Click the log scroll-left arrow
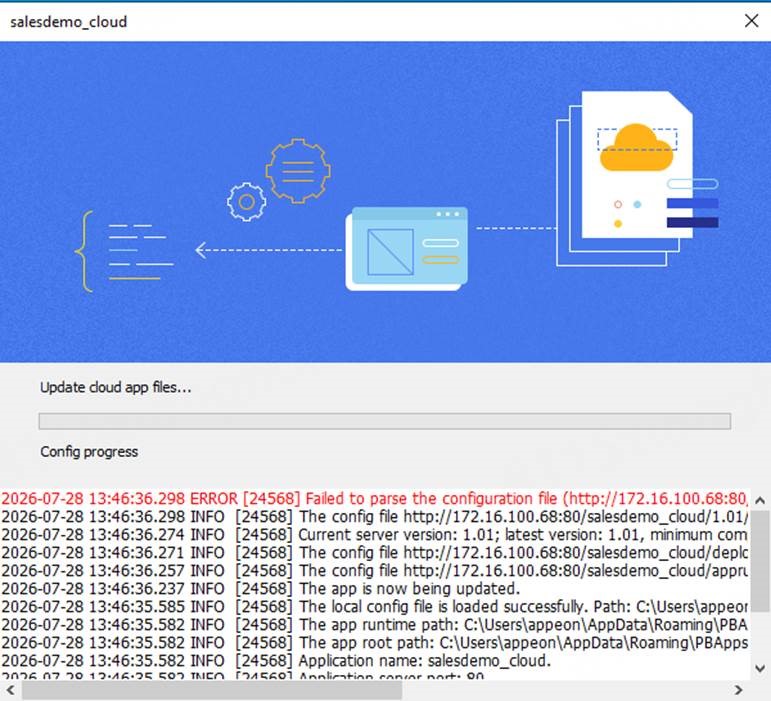771x701 pixels. [x=10, y=690]
